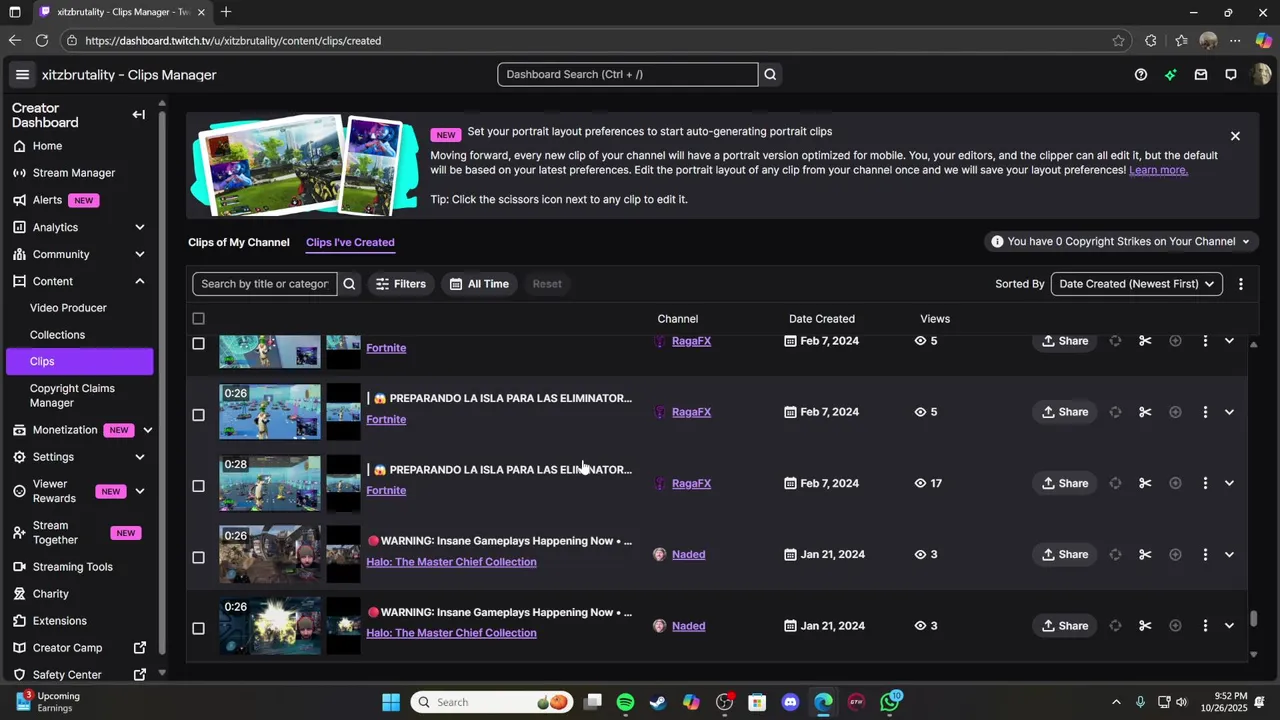This screenshot has width=1280, height=720.
Task: Open the 0:28 Fortnite clip thumbnail
Action: click(x=270, y=483)
